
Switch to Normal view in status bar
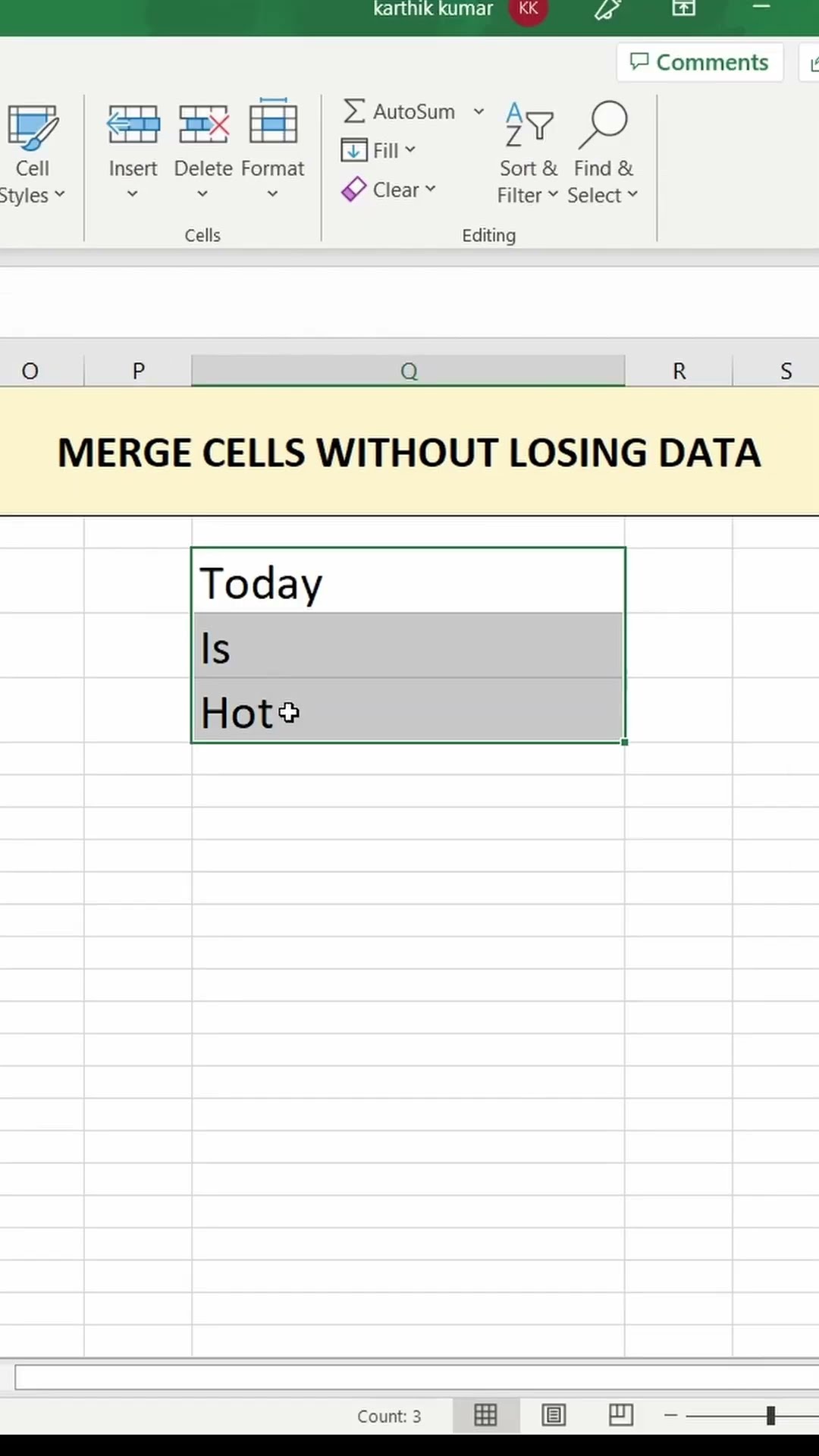pyautogui.click(x=485, y=1415)
